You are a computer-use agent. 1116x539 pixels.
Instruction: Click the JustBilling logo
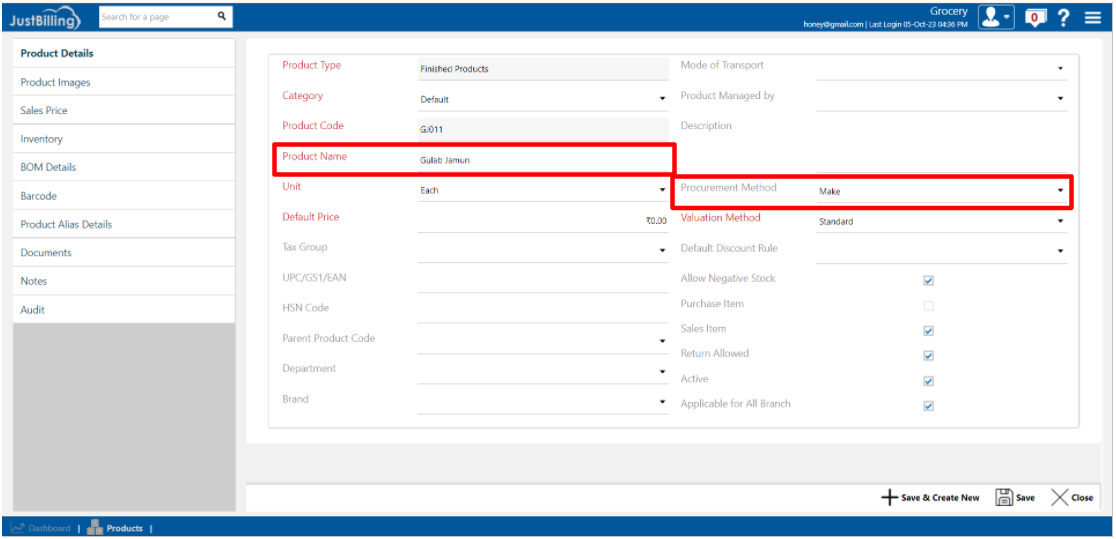(x=47, y=17)
